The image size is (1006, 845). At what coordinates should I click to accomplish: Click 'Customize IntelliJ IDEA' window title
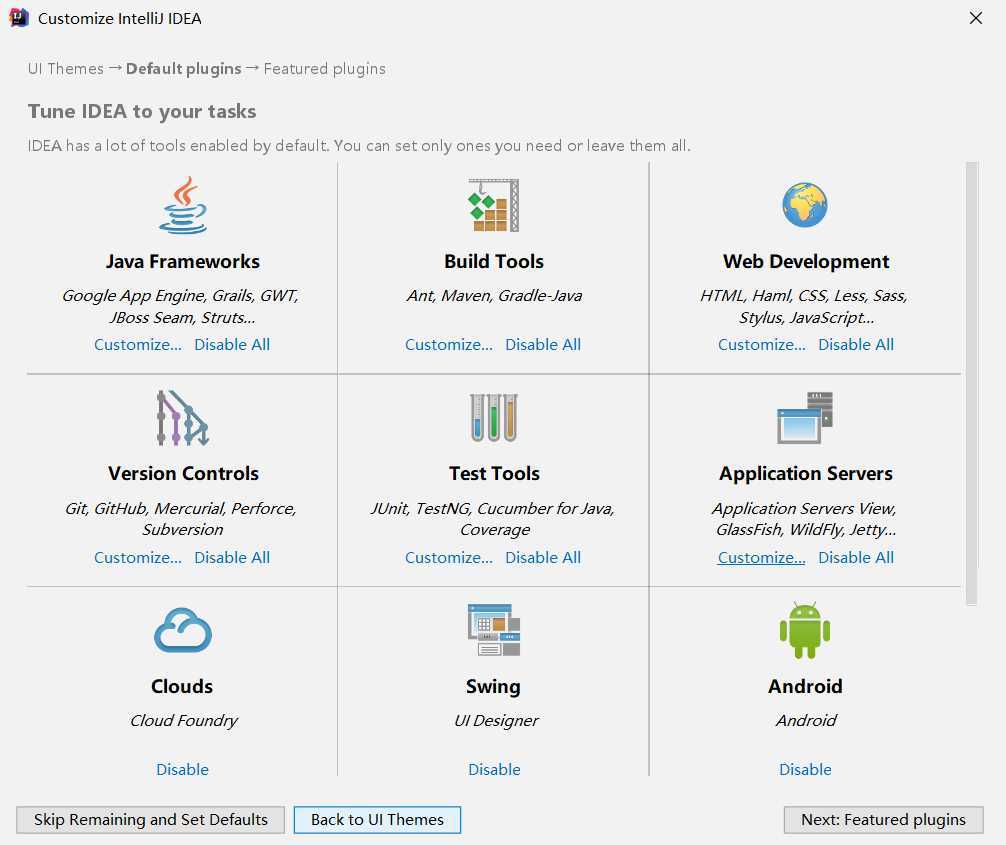pyautogui.click(x=119, y=19)
